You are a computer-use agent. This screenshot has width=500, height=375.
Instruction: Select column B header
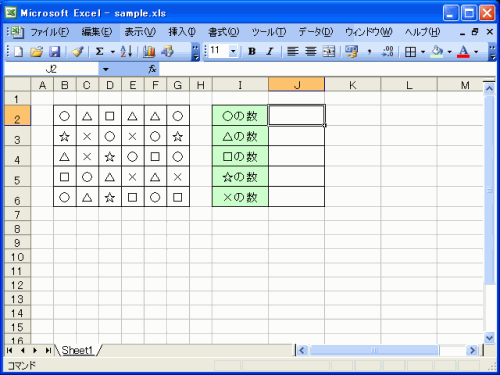click(x=65, y=85)
